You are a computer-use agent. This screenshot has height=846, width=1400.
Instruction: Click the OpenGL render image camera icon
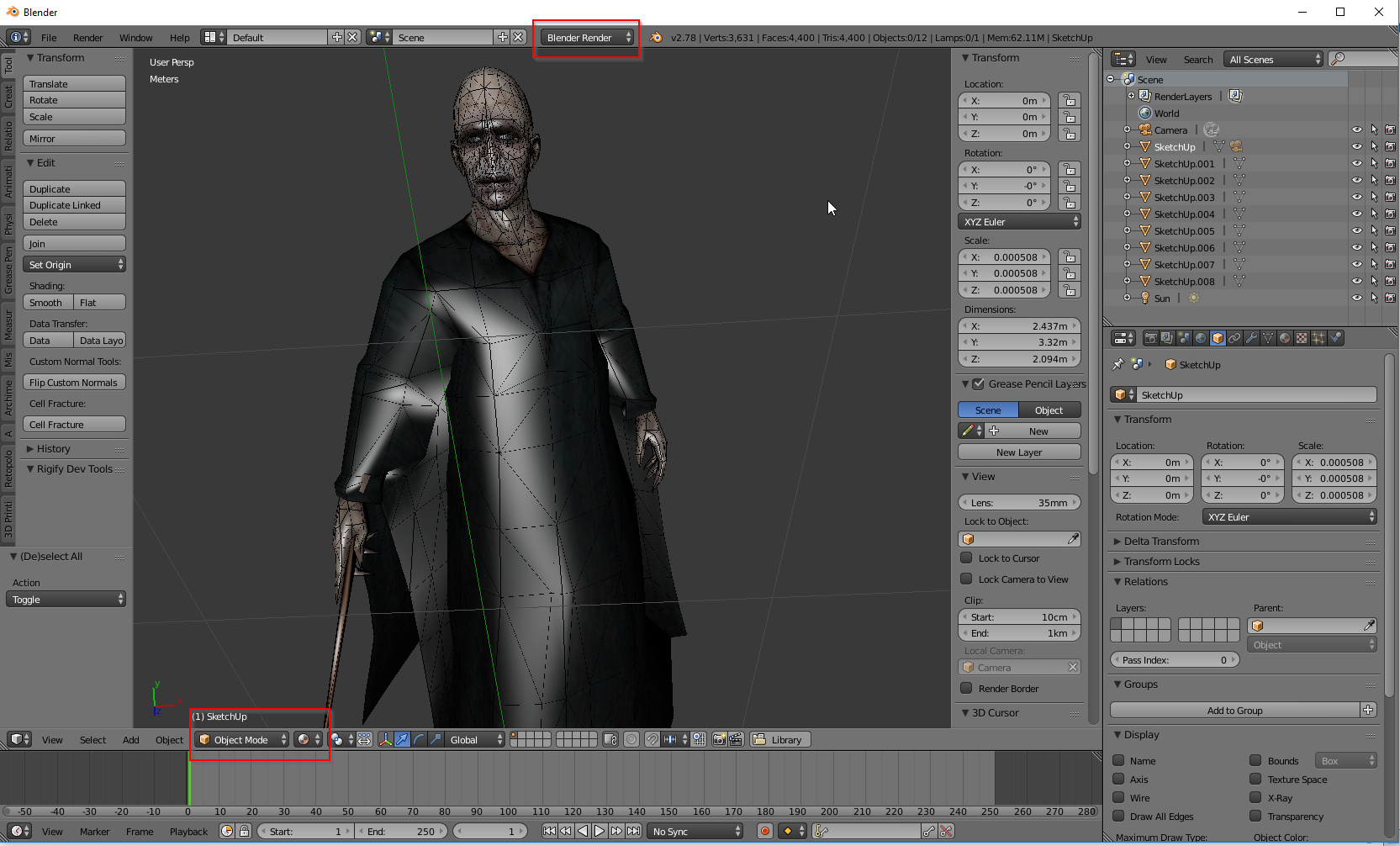pos(719,739)
